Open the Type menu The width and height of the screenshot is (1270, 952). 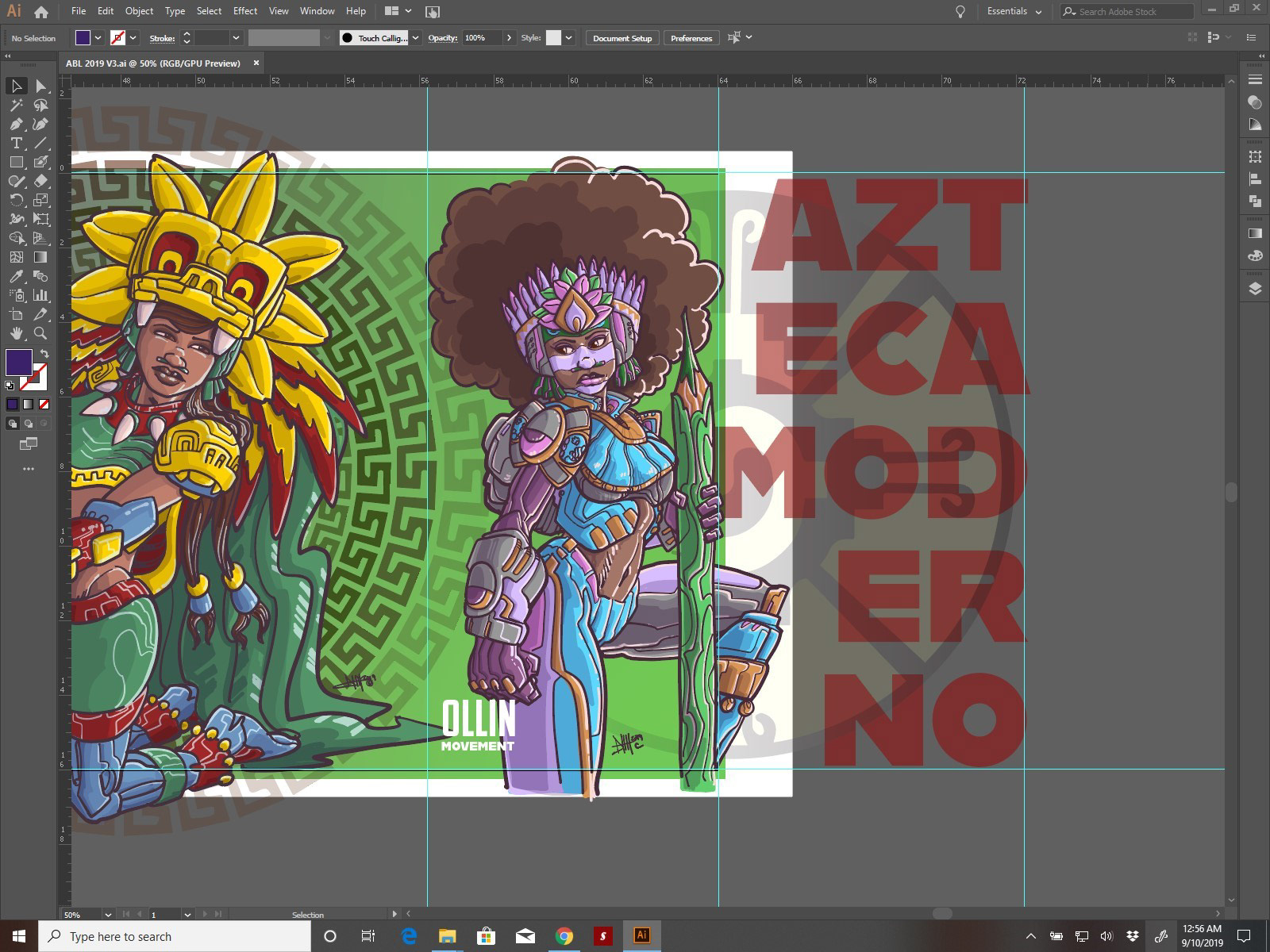click(x=175, y=11)
